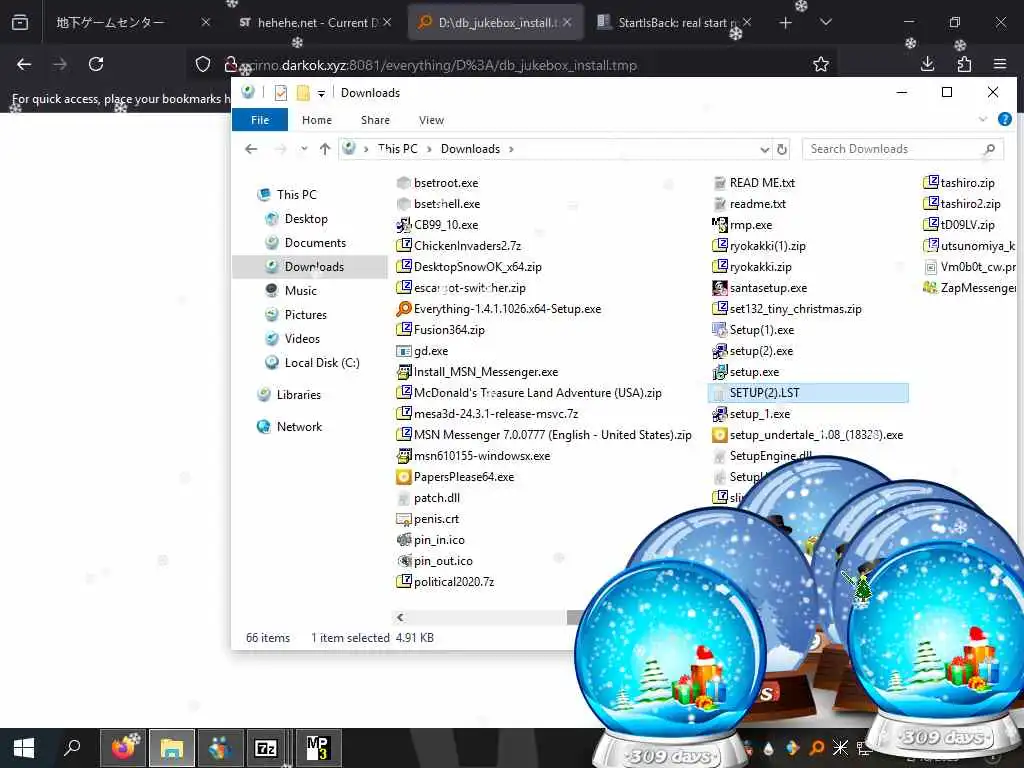List all Firefox tabs with the chevron
Viewport: 1024px width, 768px height.
pyautogui.click(x=826, y=23)
